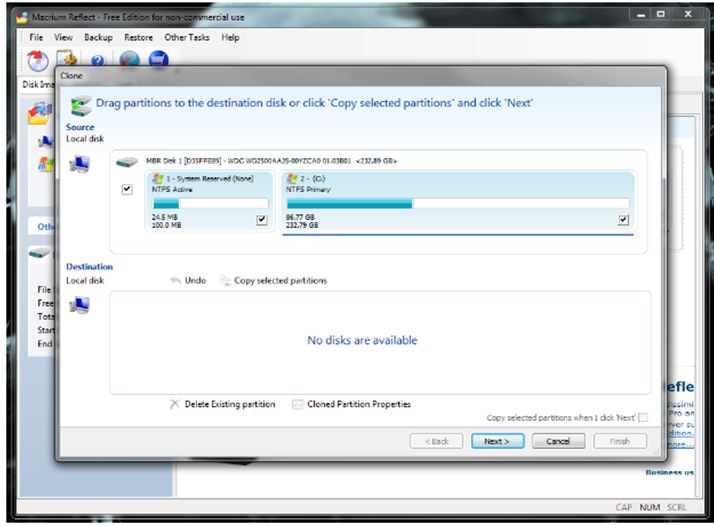714x526 pixels.
Task: Open the help question-mark toolbar icon
Action: [98, 60]
